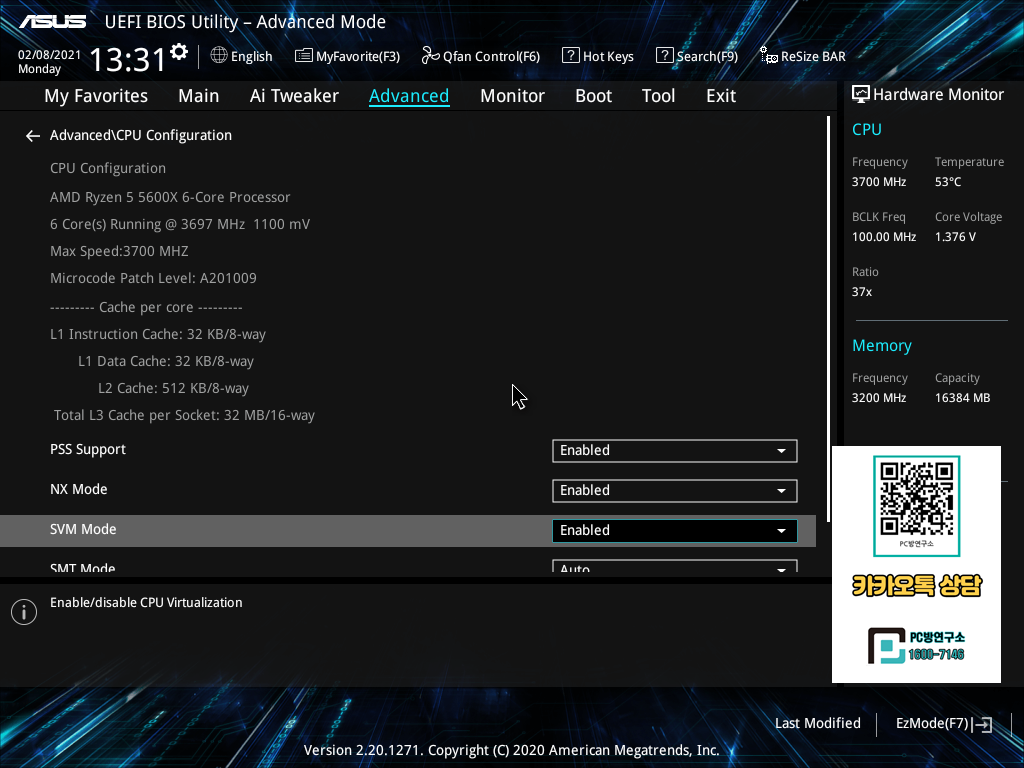Open the MyFavorite(F3) list icon
The width and height of the screenshot is (1024, 768).
click(x=303, y=56)
